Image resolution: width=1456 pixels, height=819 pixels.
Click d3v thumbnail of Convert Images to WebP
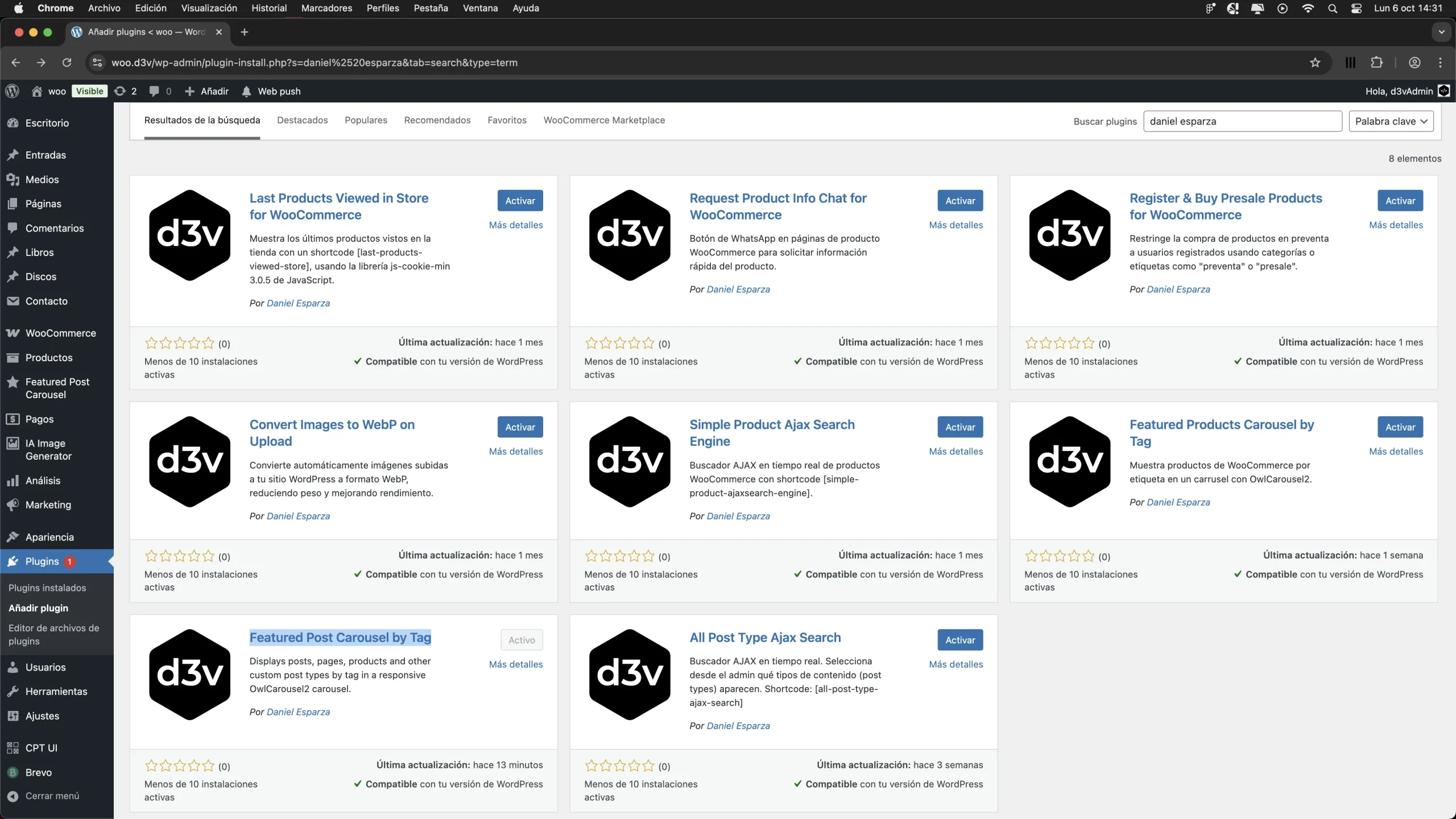click(189, 461)
